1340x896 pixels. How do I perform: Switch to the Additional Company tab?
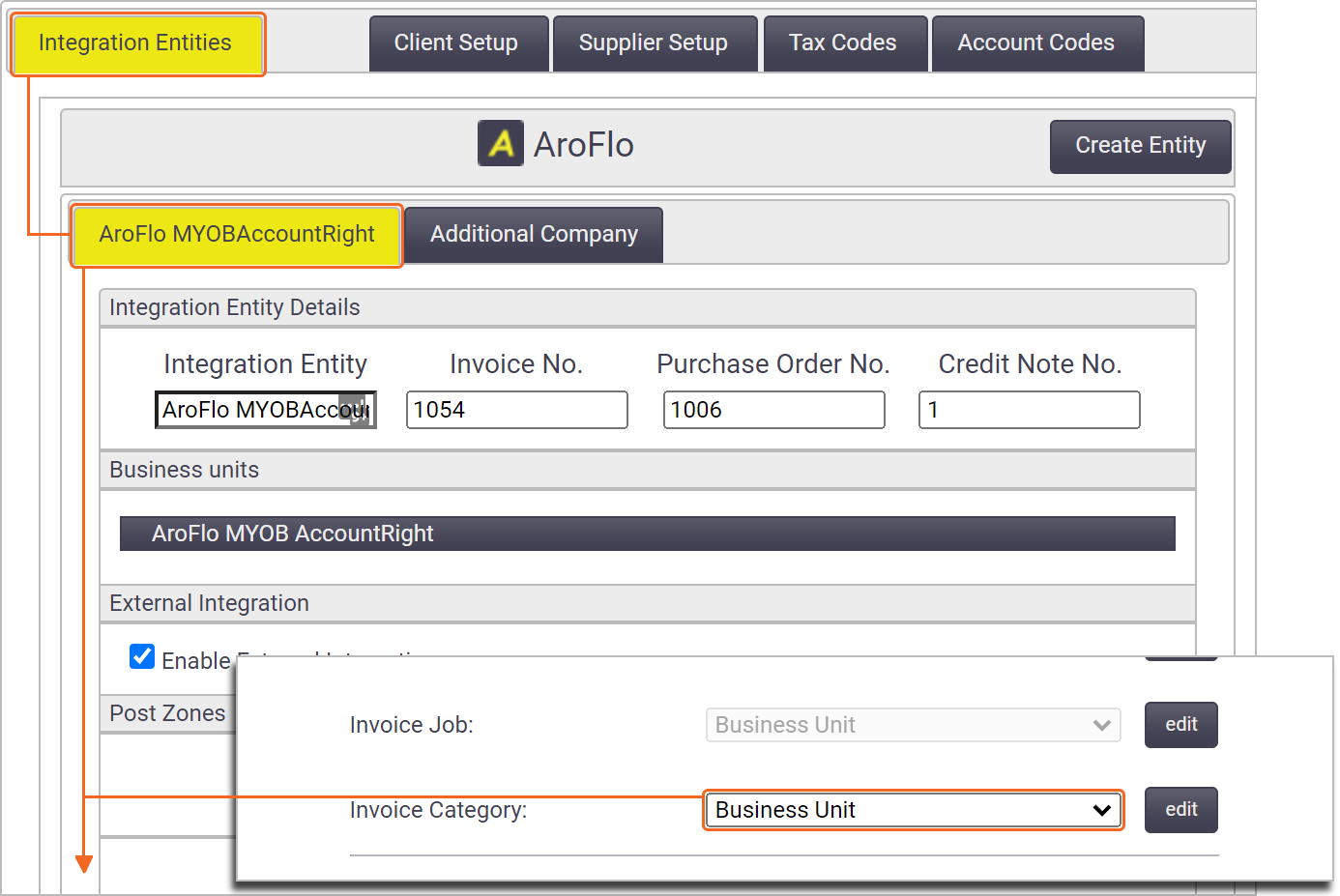click(534, 235)
